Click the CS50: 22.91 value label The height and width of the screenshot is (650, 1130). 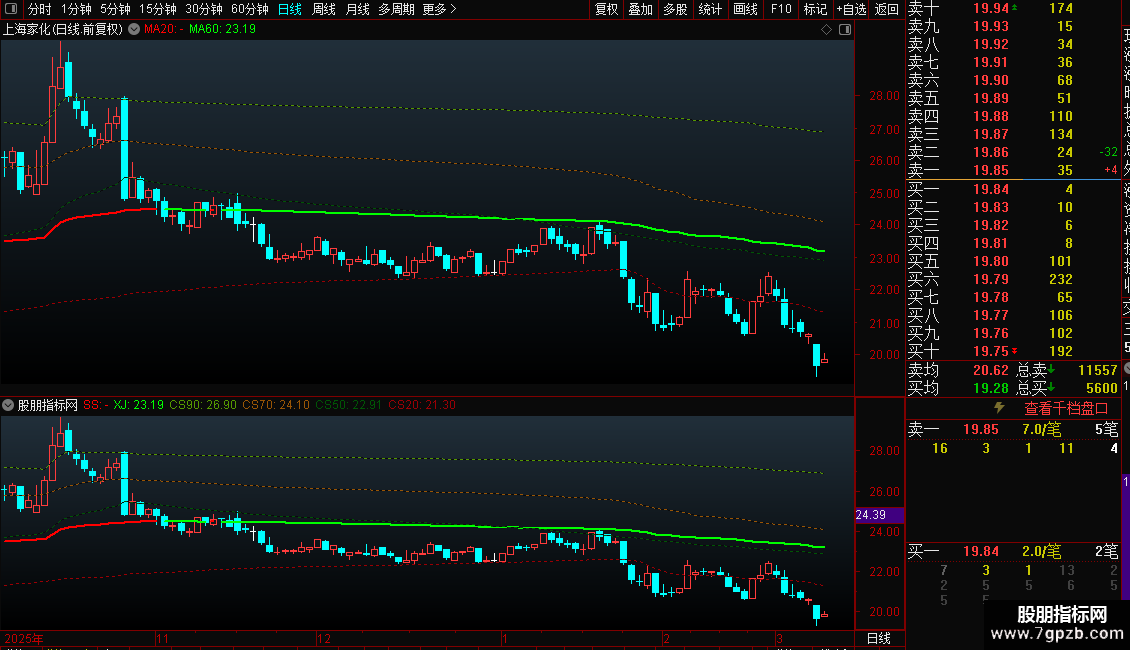[x=349, y=405]
